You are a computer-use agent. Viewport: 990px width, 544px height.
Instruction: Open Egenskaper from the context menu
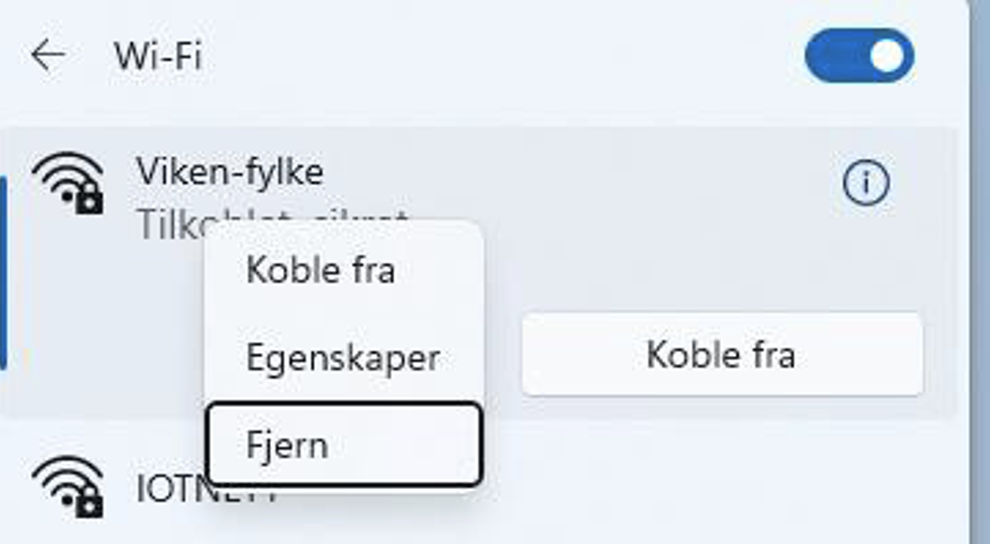[344, 358]
